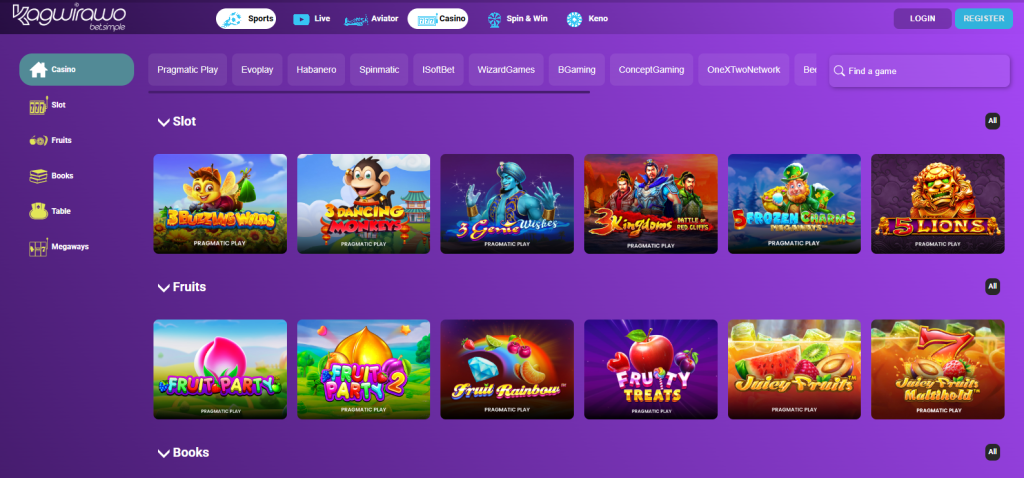Open the Spin & Win tab
Viewport: 1024px width, 478px height.
coord(517,19)
